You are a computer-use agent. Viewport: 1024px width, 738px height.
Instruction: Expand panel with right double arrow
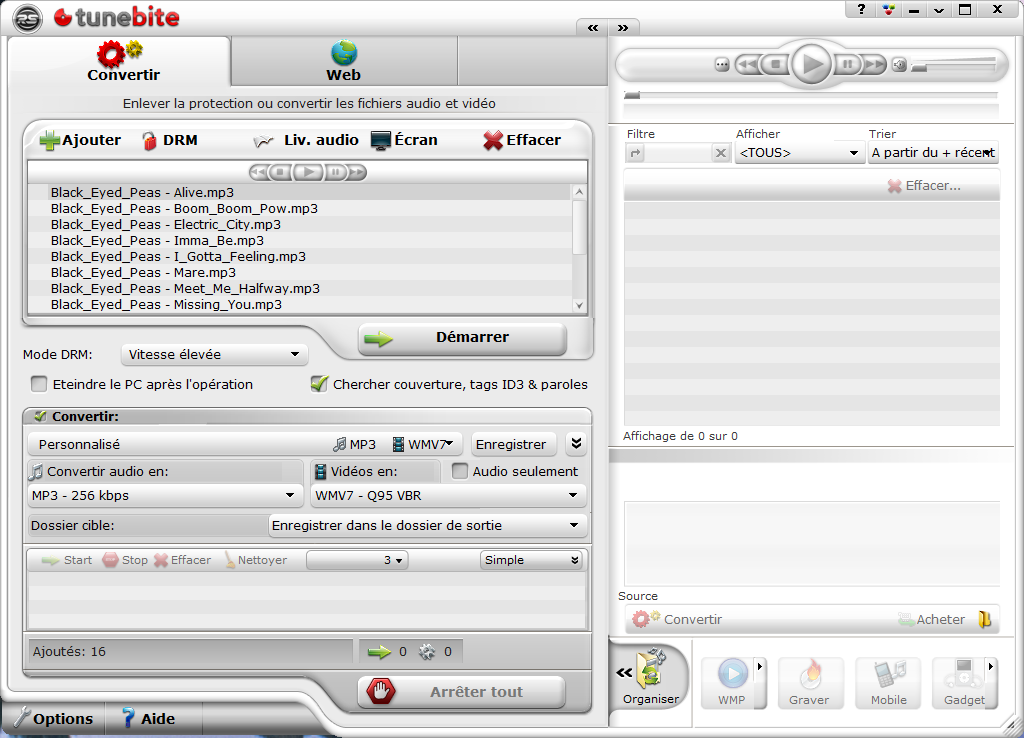623,28
